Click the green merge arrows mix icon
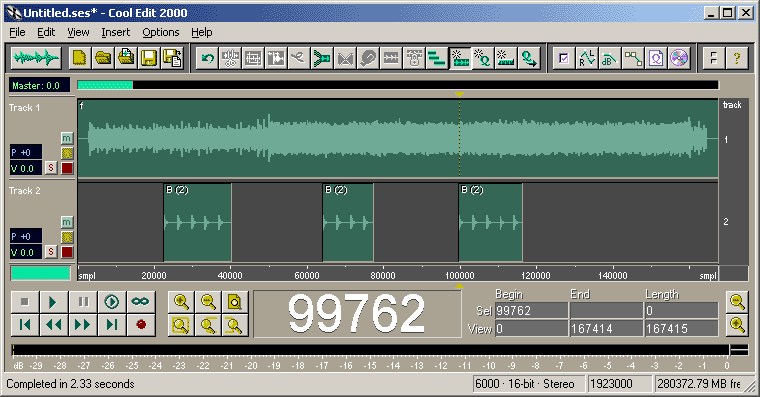Image resolution: width=760 pixels, height=397 pixels. pos(322,58)
